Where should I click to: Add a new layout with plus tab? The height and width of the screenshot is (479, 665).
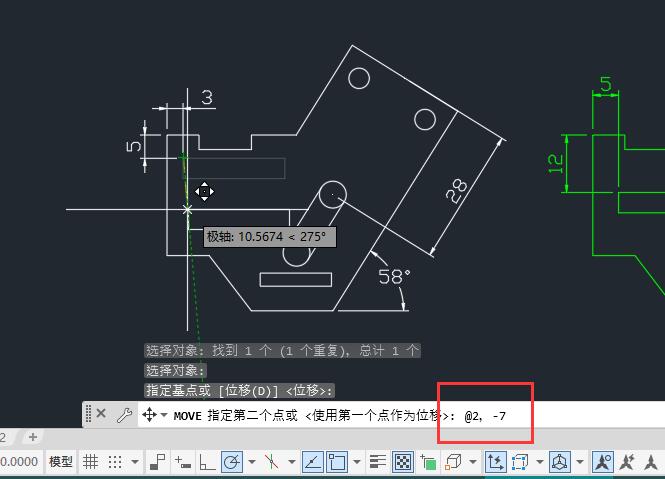[x=33, y=437]
